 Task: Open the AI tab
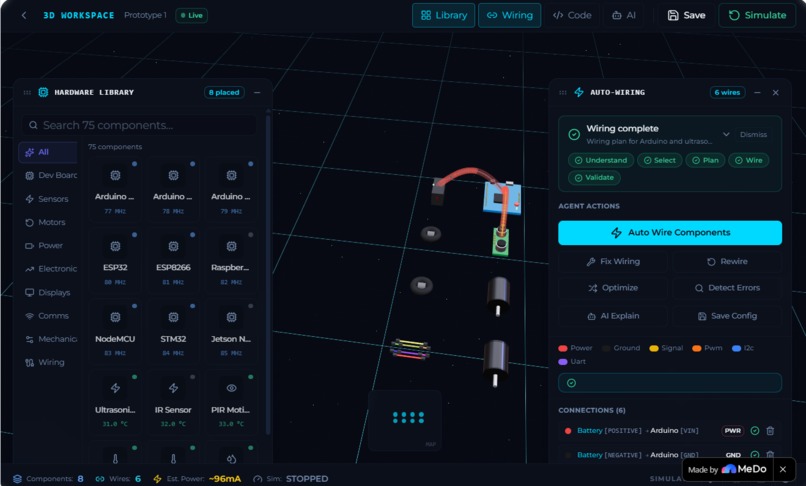coord(624,15)
